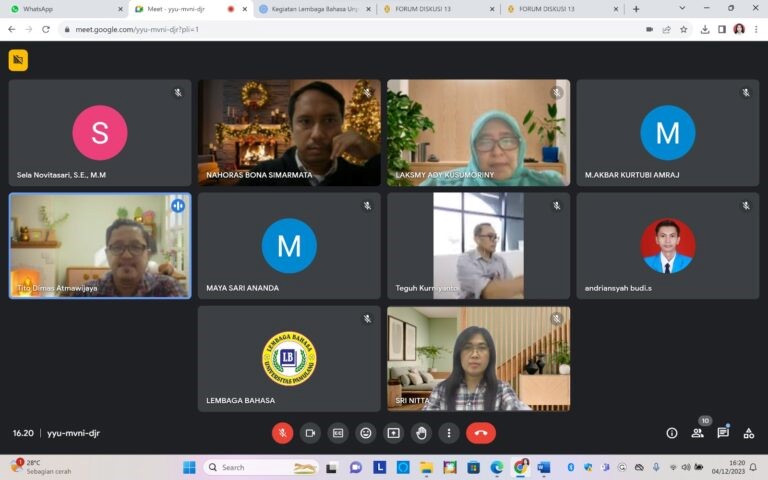Toggle the camera button in Meet controls

click(310, 433)
